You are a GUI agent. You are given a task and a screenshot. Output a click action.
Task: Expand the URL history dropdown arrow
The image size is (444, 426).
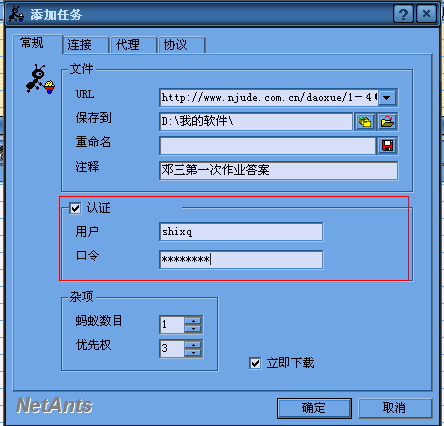tap(387, 98)
